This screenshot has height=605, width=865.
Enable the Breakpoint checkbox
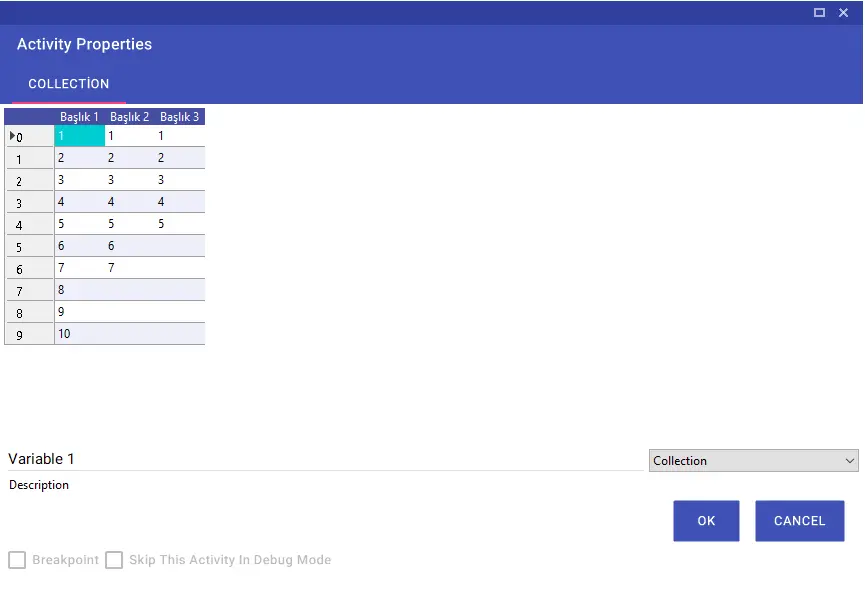[x=17, y=560]
